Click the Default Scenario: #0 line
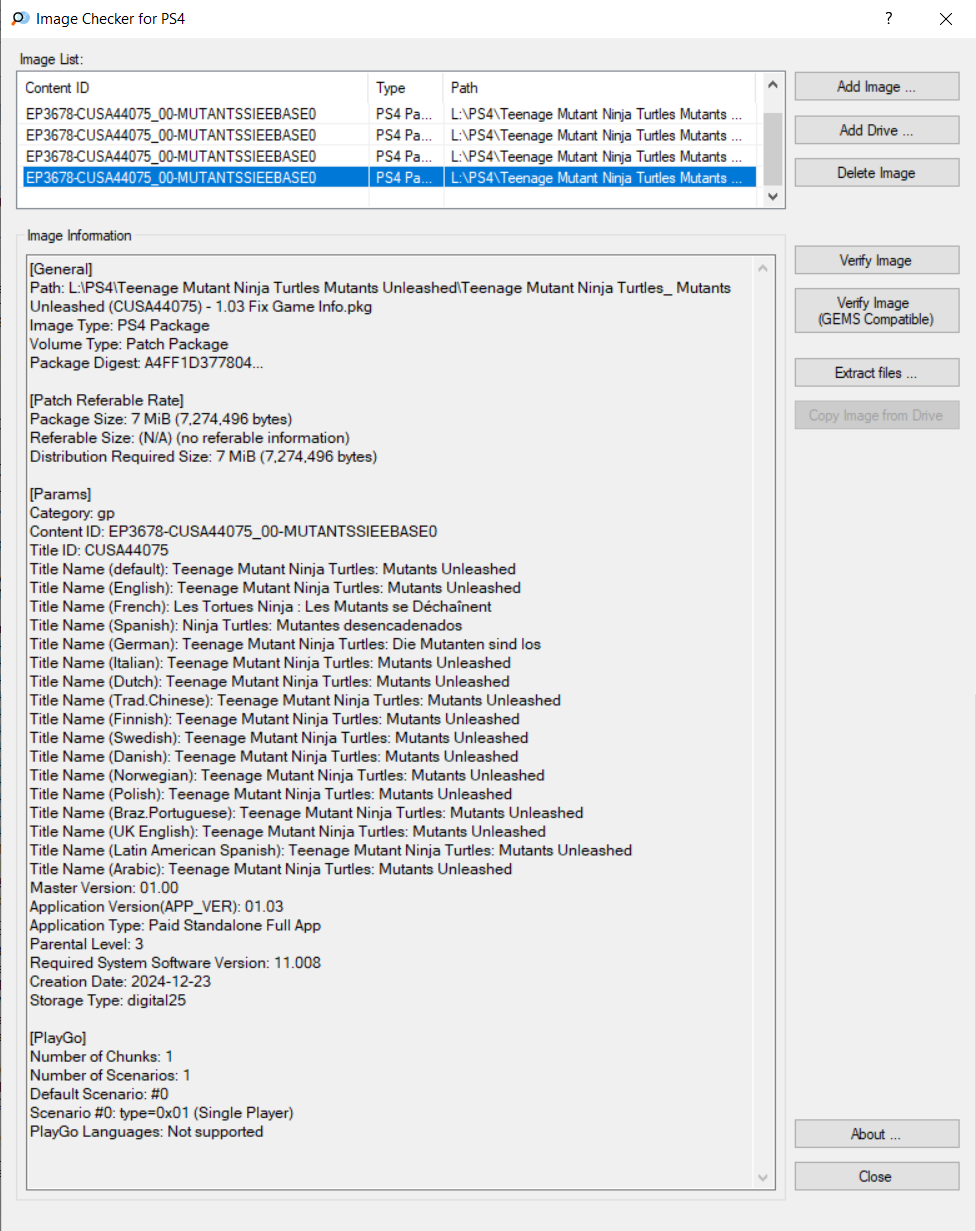Image resolution: width=976 pixels, height=1231 pixels. pyautogui.click(x=99, y=1094)
